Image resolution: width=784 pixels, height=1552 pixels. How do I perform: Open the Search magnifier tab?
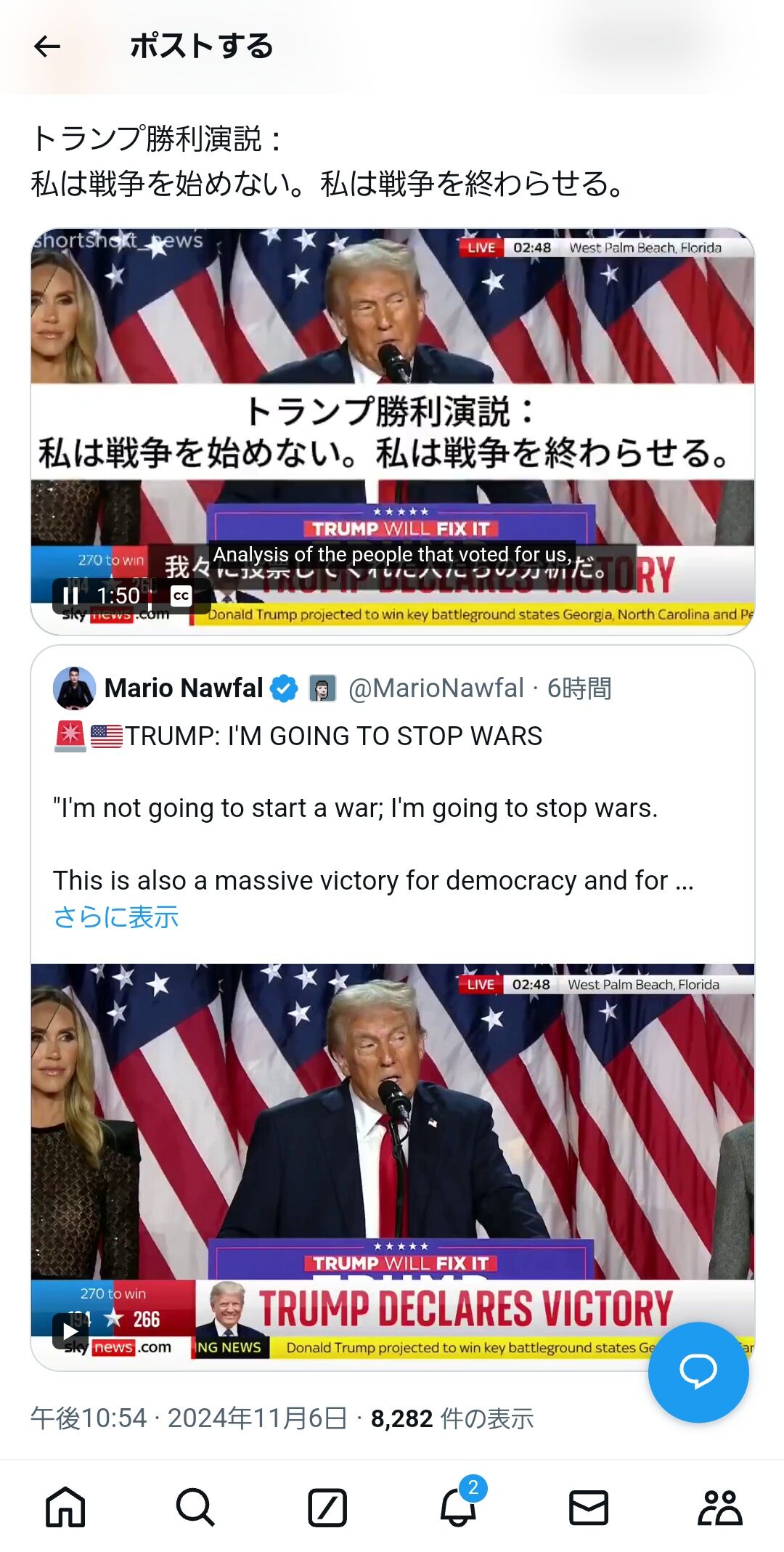pos(195,1507)
